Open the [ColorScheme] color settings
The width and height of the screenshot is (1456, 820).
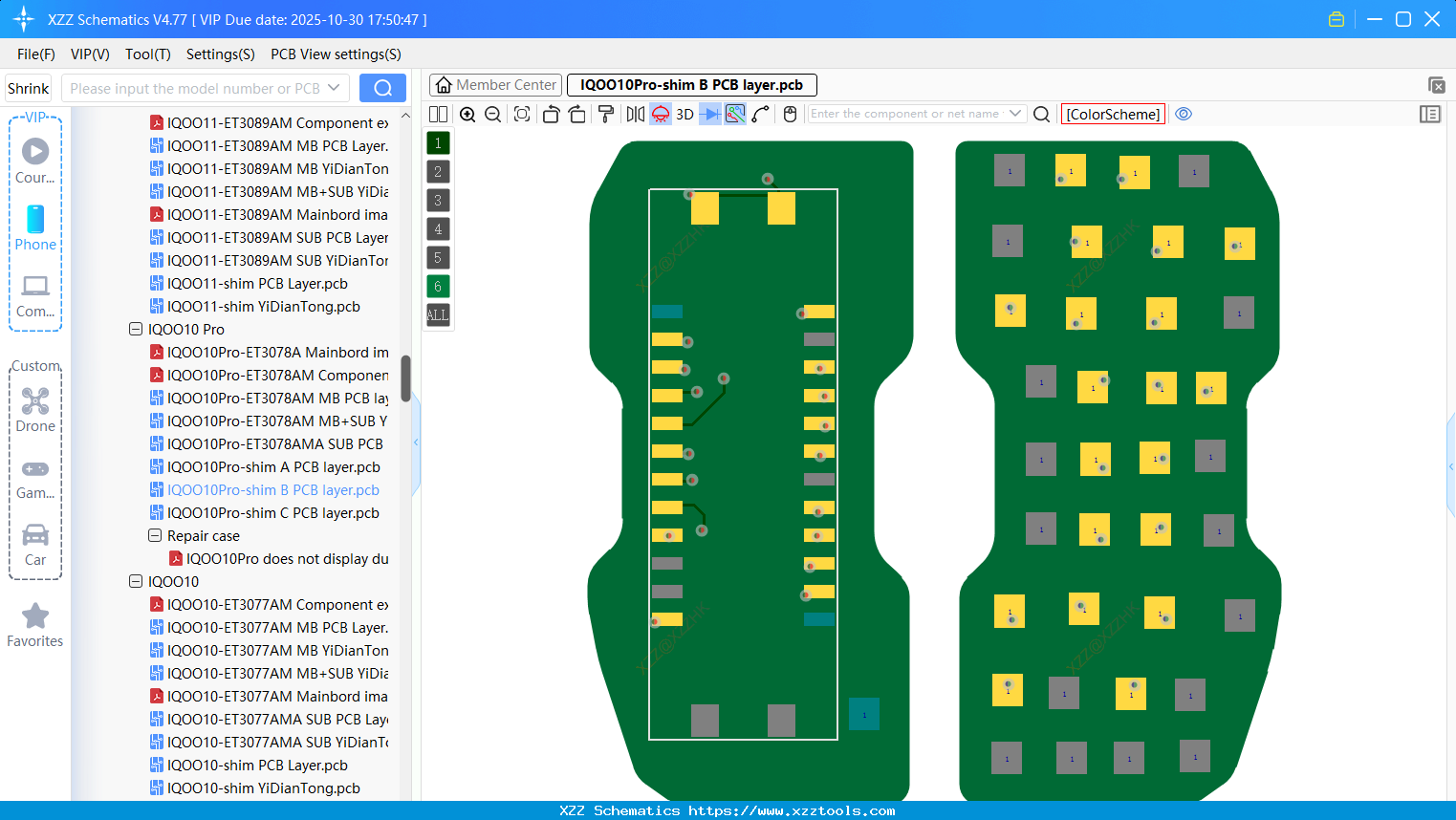1112,114
